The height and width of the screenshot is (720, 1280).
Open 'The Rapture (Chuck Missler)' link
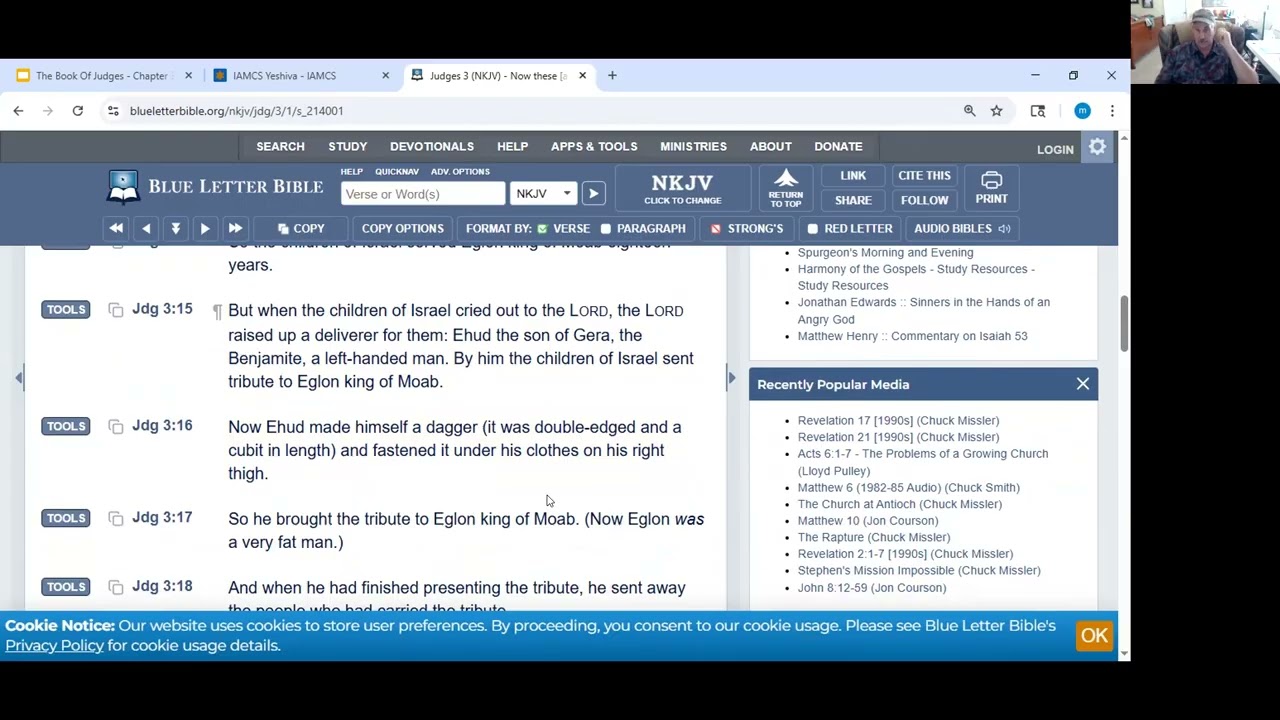pyautogui.click(x=874, y=537)
